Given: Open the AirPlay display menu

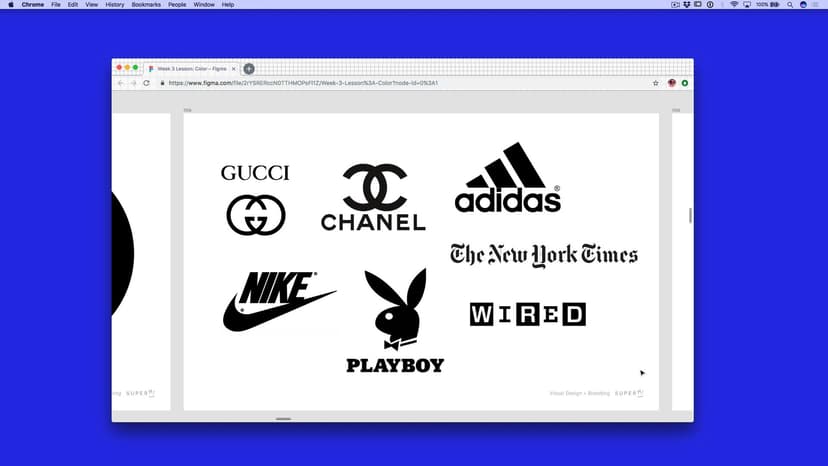Looking at the screenshot, I should point(747,4).
